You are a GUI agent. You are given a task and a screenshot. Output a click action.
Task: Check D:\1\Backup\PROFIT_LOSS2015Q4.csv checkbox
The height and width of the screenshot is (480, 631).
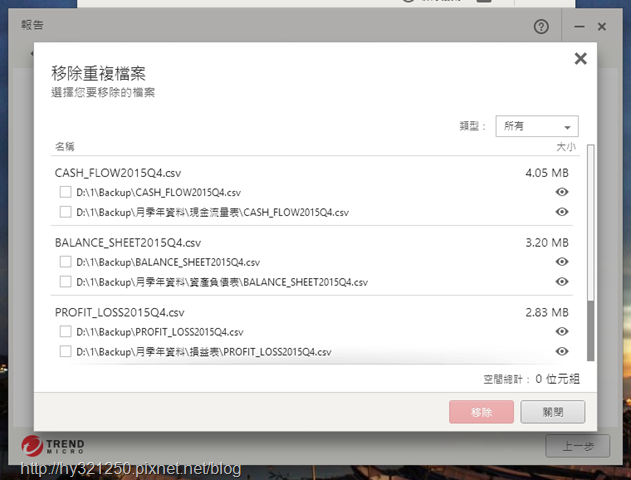click(65, 331)
